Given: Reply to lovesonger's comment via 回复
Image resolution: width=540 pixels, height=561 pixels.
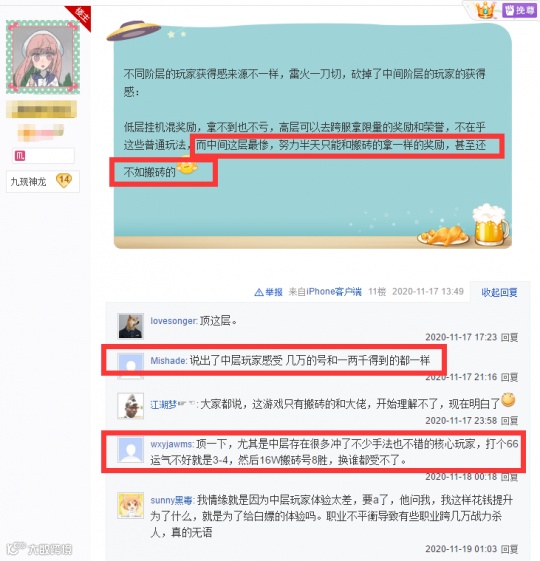Looking at the screenshot, I should (509, 337).
